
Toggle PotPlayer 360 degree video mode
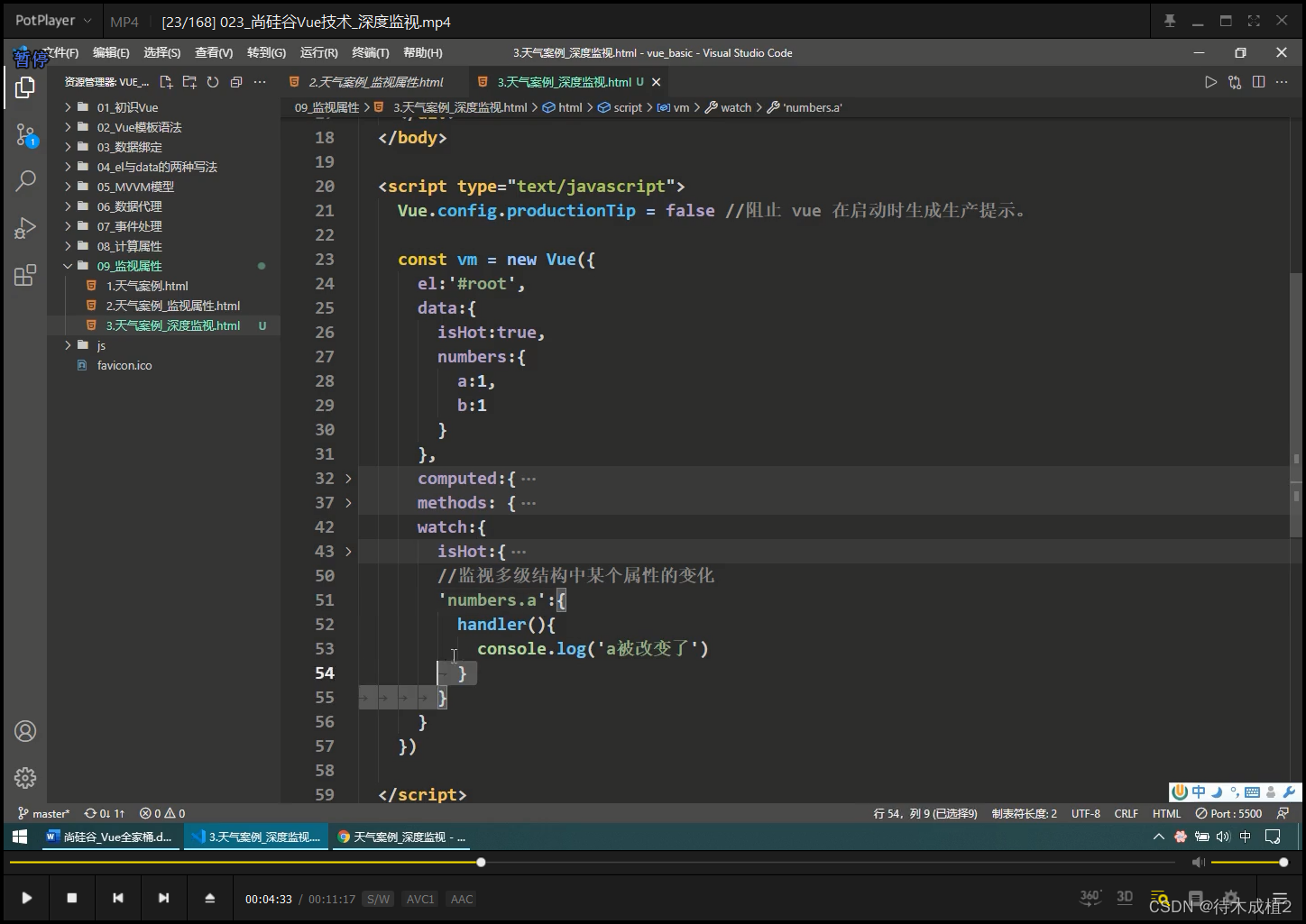point(1090,897)
